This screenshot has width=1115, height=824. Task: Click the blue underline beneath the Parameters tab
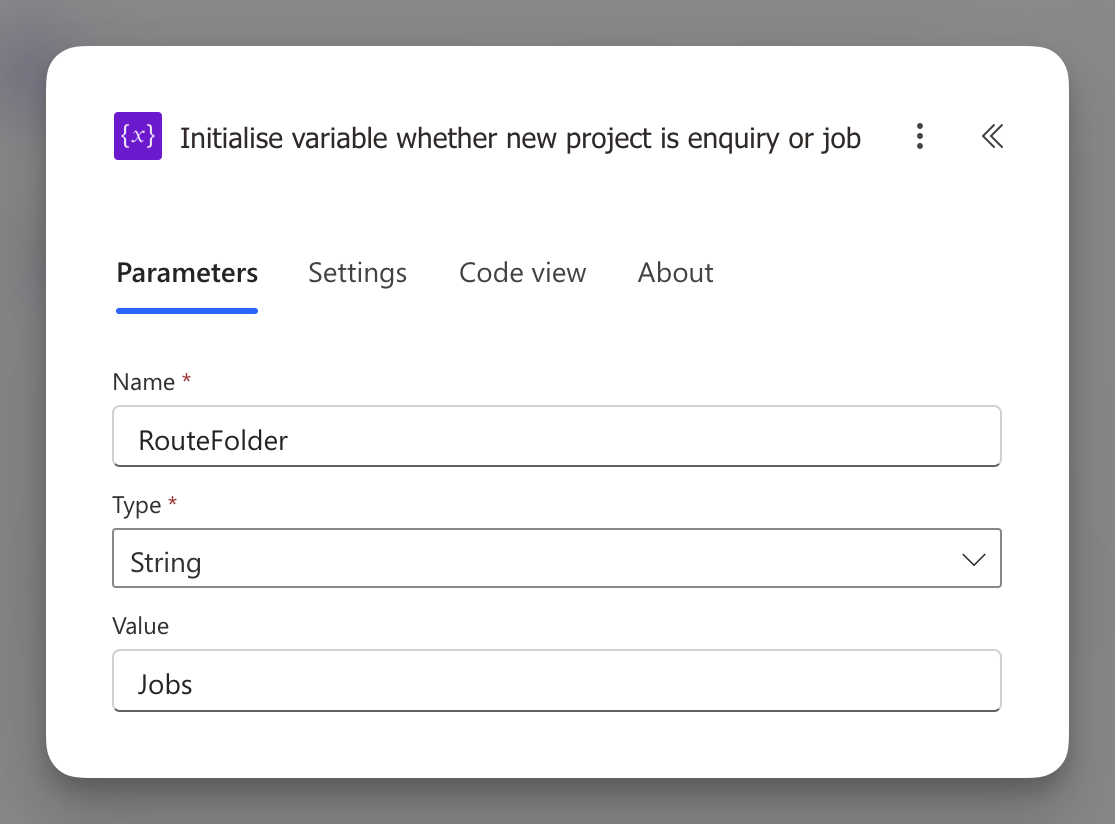point(187,311)
